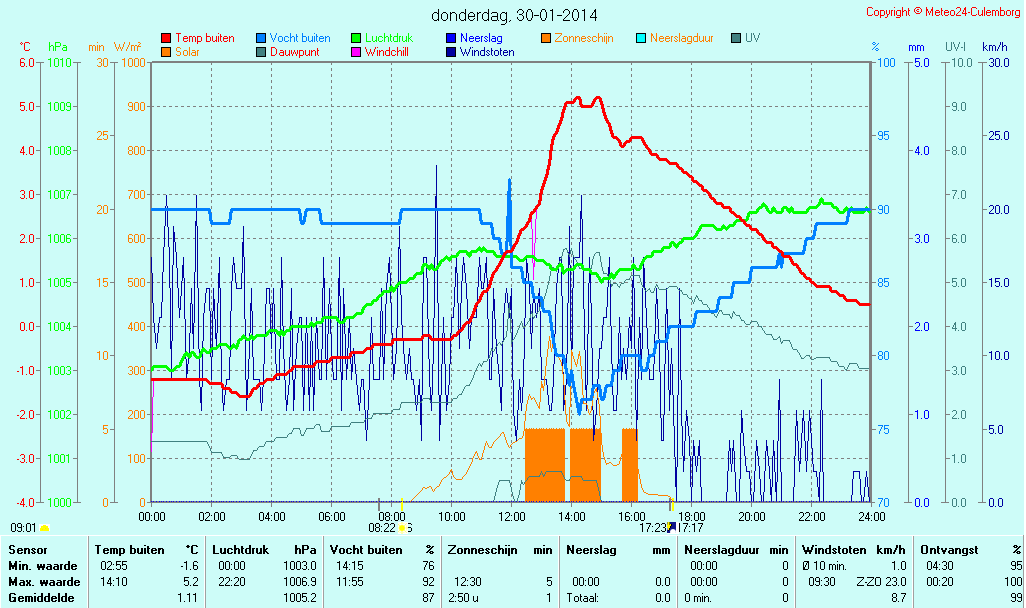
Task: Click the cyan Neerslagduur legend swatch
Action: (641, 39)
